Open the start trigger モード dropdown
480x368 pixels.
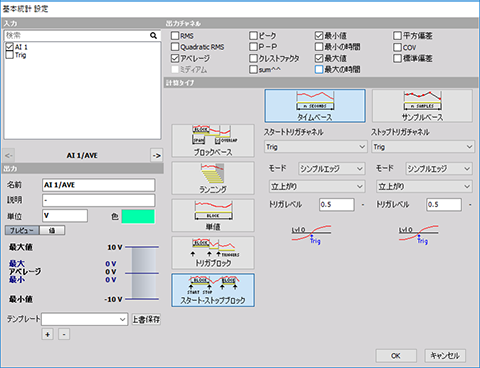coord(332,169)
